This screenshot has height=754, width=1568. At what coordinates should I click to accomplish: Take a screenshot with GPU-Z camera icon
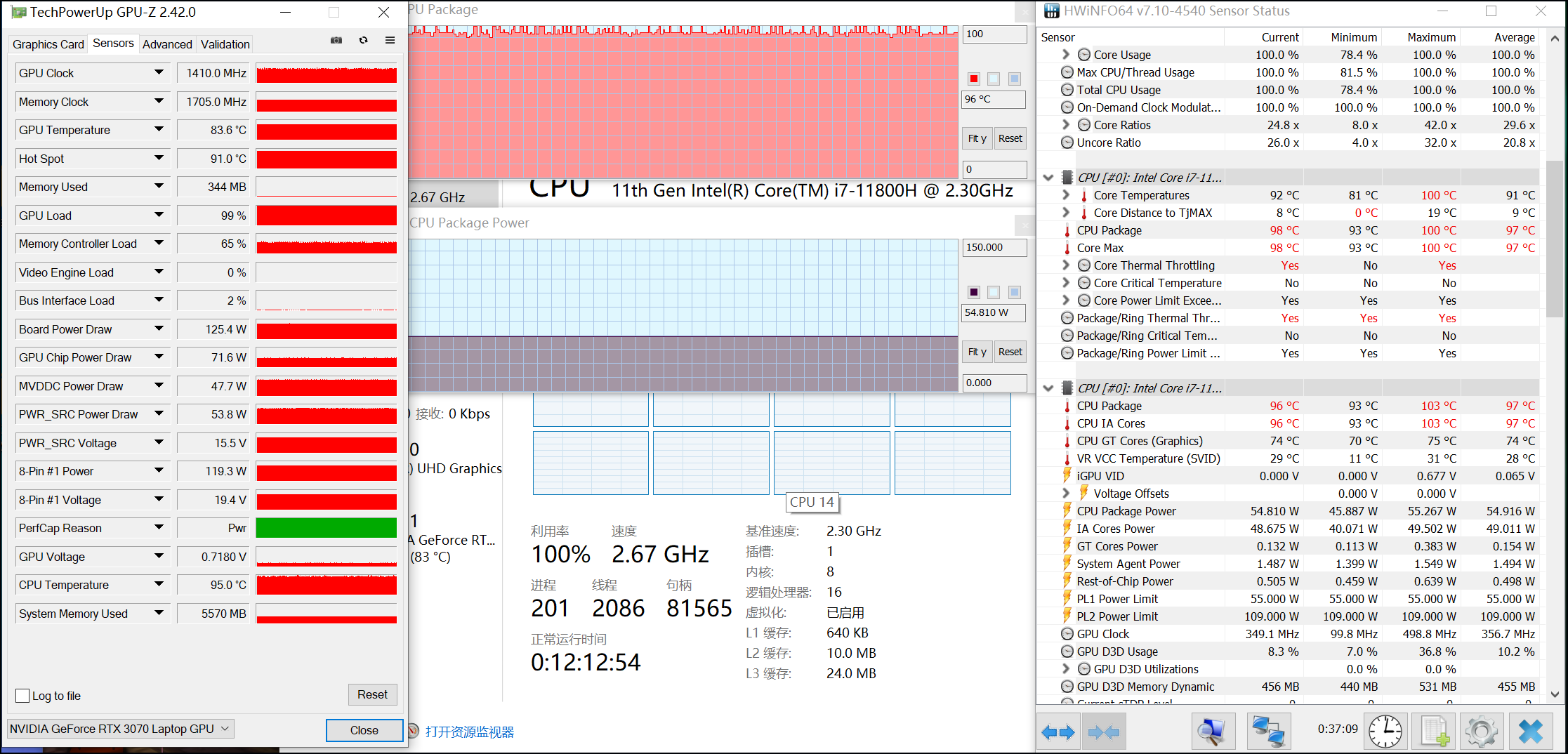[x=336, y=41]
